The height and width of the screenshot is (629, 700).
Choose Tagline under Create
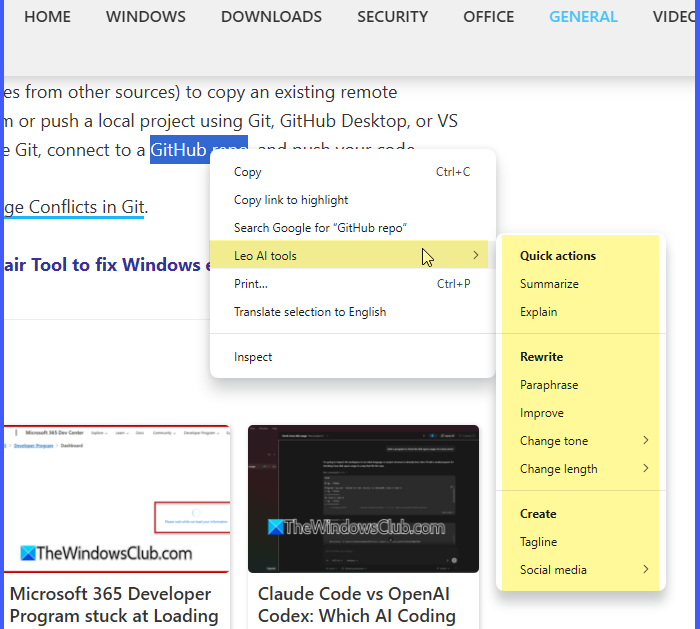pyautogui.click(x=580, y=542)
